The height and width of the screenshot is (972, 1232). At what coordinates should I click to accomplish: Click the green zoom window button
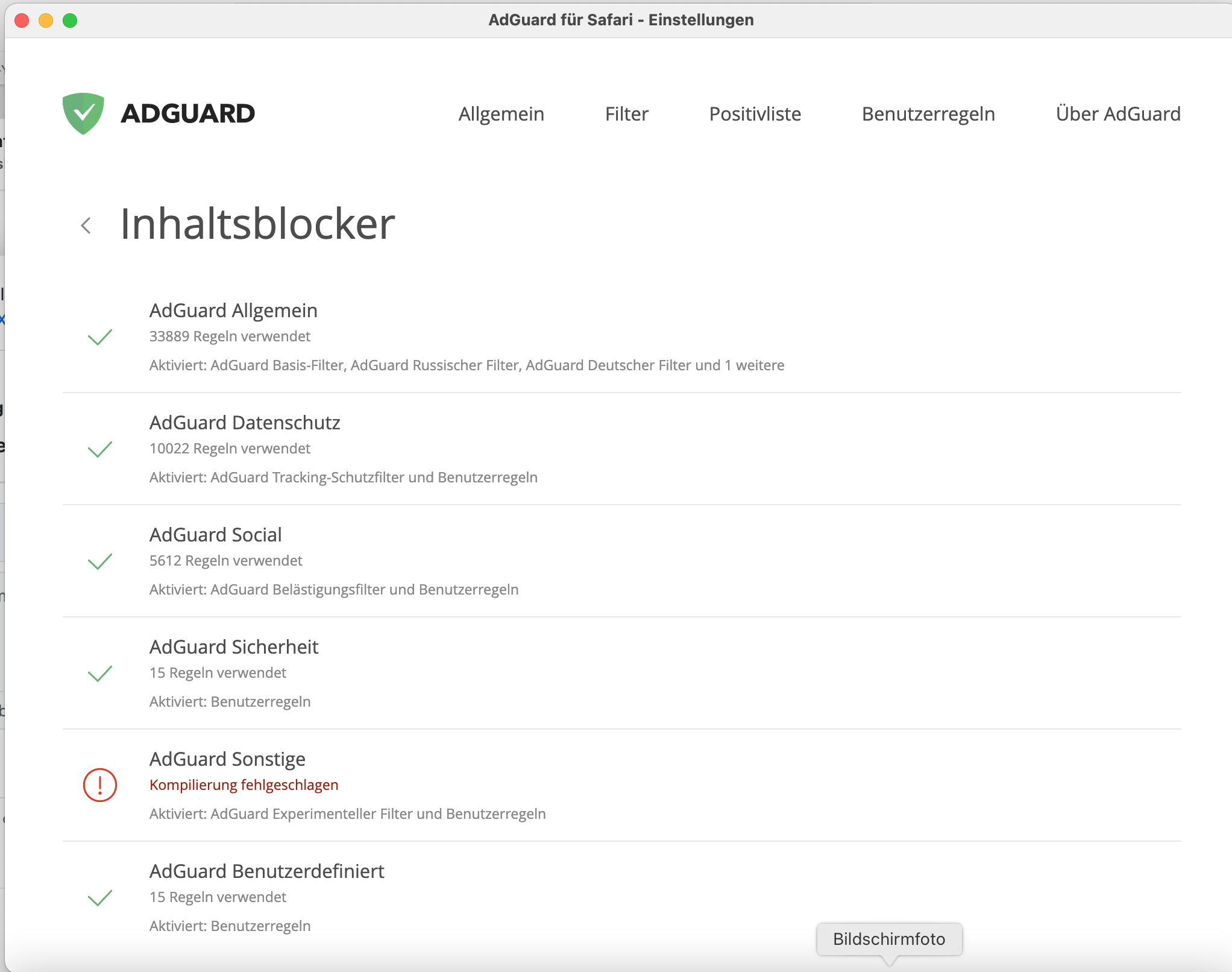tap(70, 21)
